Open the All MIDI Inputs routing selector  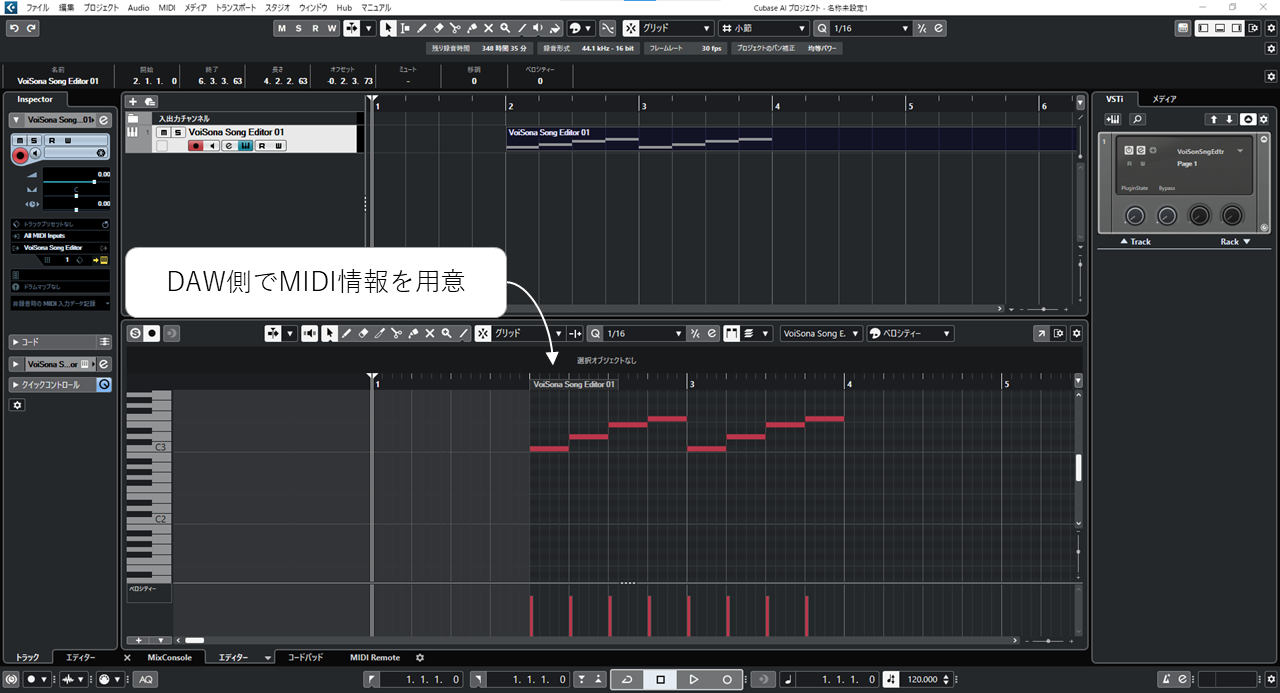tap(60, 235)
